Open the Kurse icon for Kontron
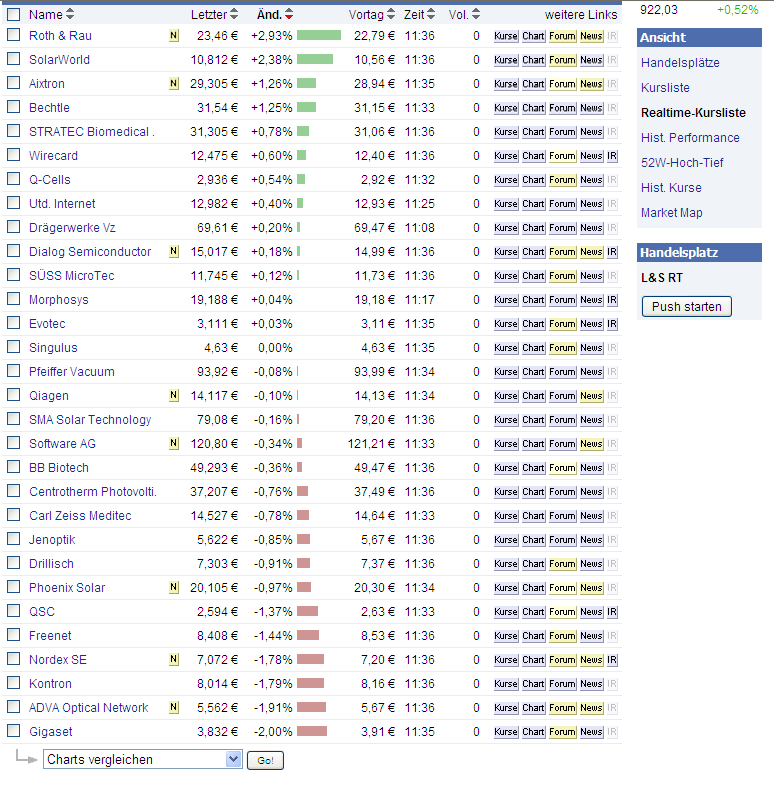Image resolution: width=774 pixels, height=785 pixels. tap(506, 684)
